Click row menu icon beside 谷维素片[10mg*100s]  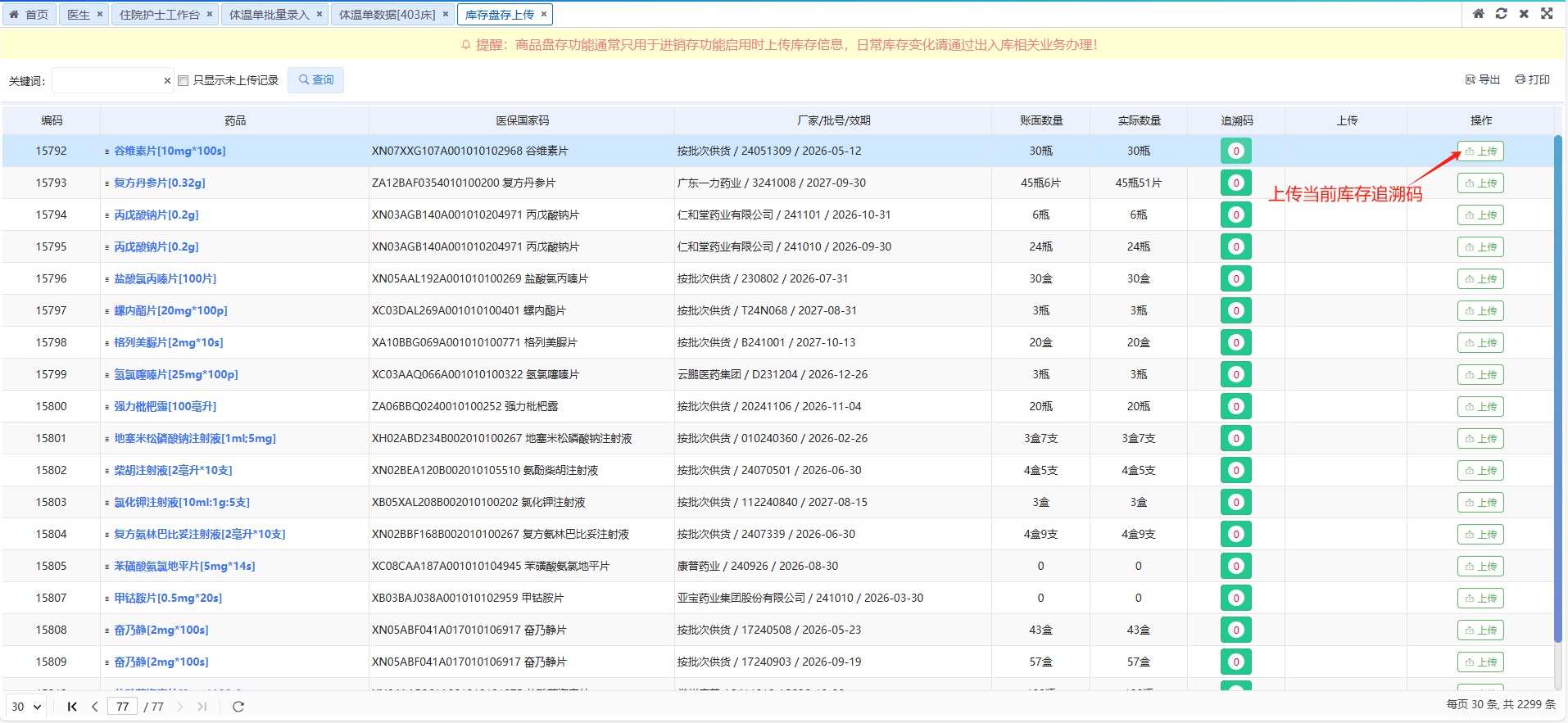pos(107,151)
